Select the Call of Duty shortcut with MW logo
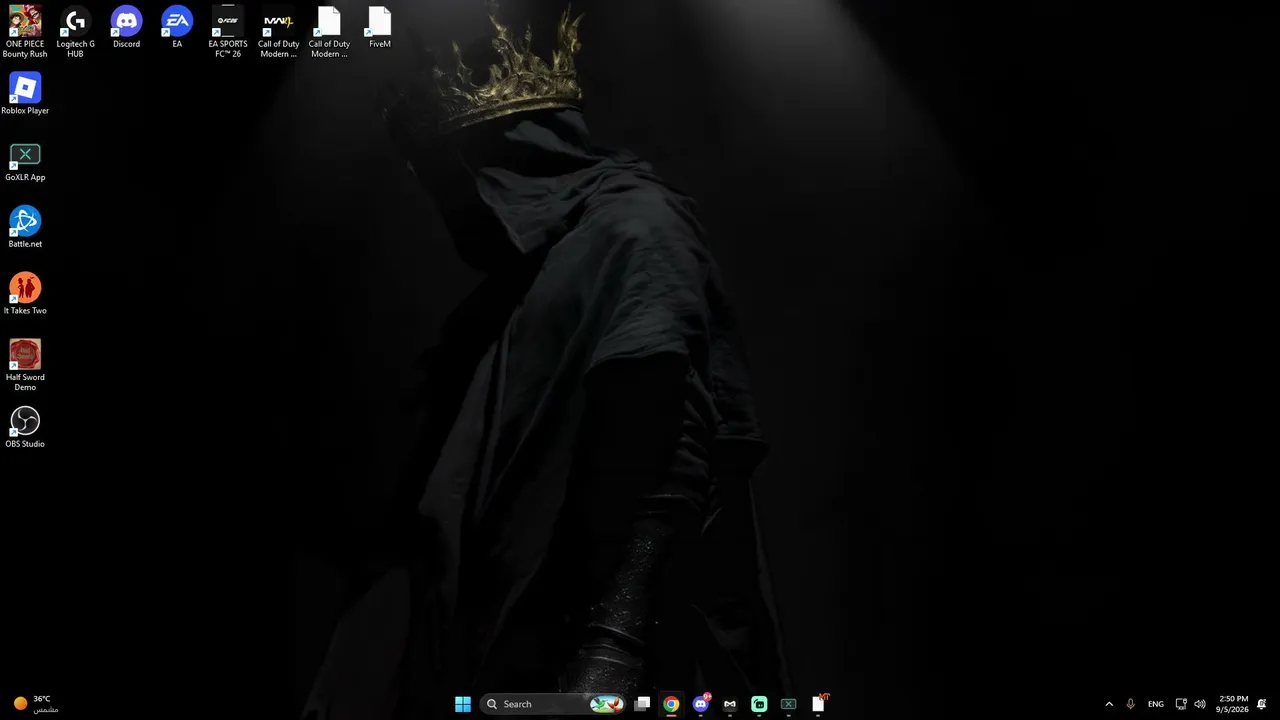The image size is (1280, 720). point(279,32)
